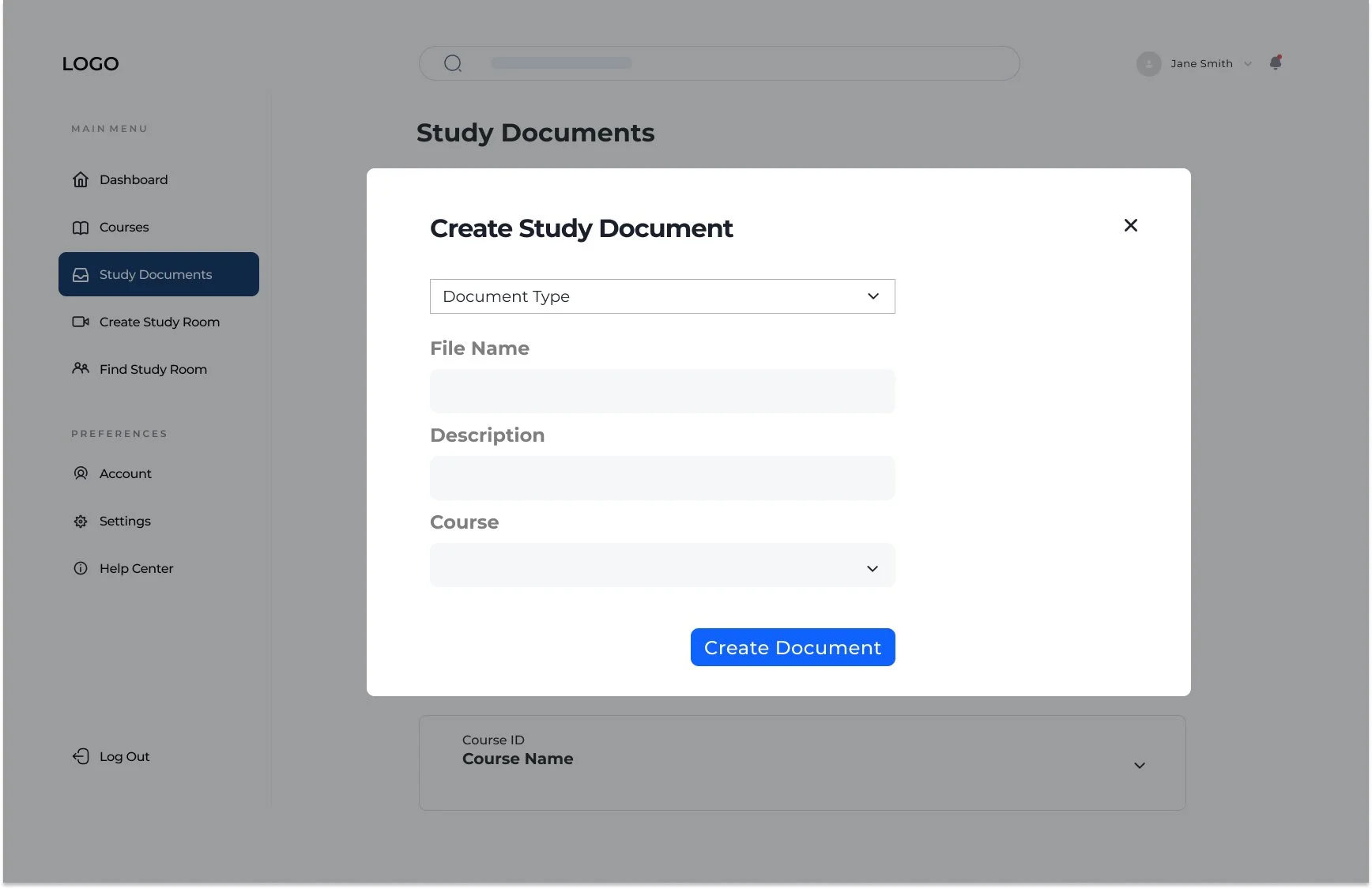Click the search magnifier icon
Viewport: 1372px width, 889px height.
(x=452, y=62)
